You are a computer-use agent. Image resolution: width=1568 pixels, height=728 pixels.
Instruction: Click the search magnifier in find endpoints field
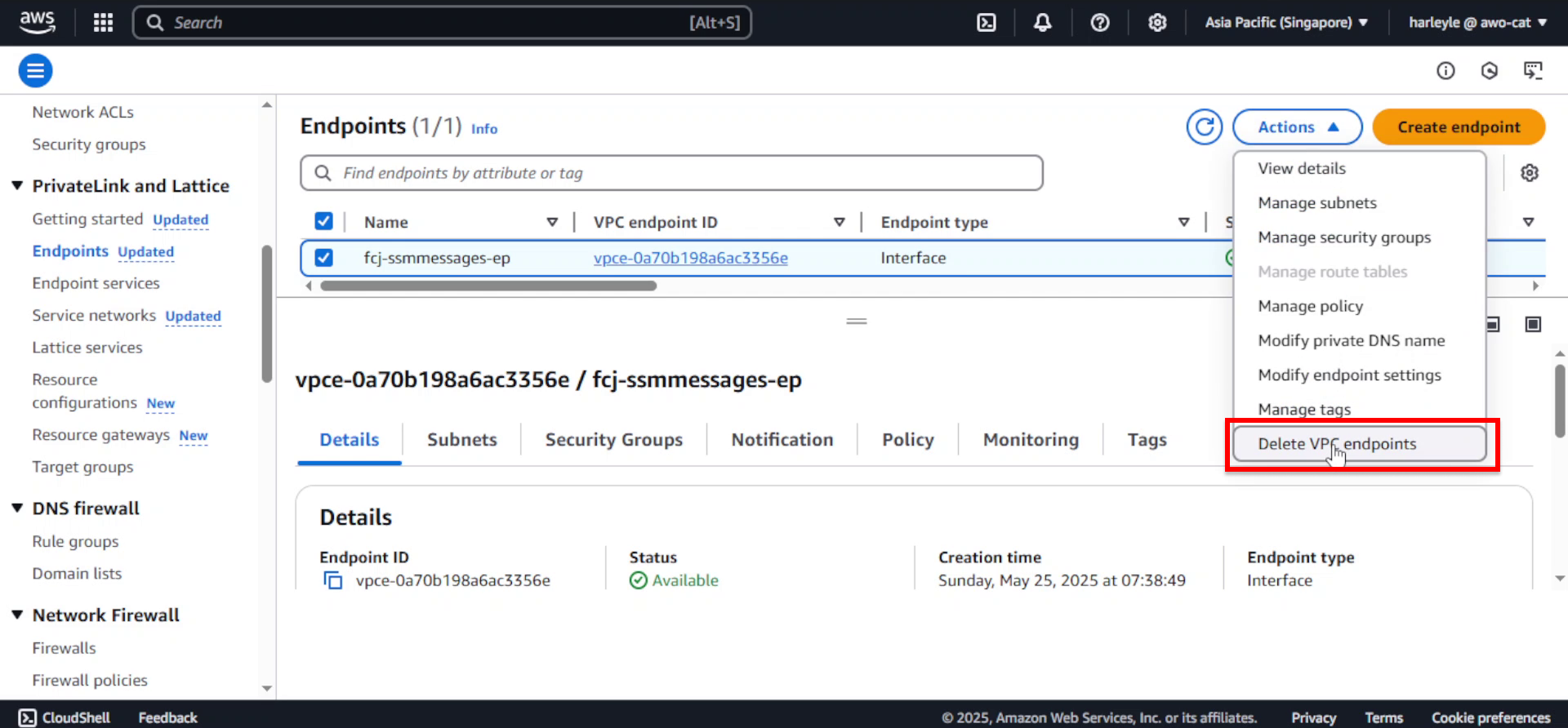323,173
